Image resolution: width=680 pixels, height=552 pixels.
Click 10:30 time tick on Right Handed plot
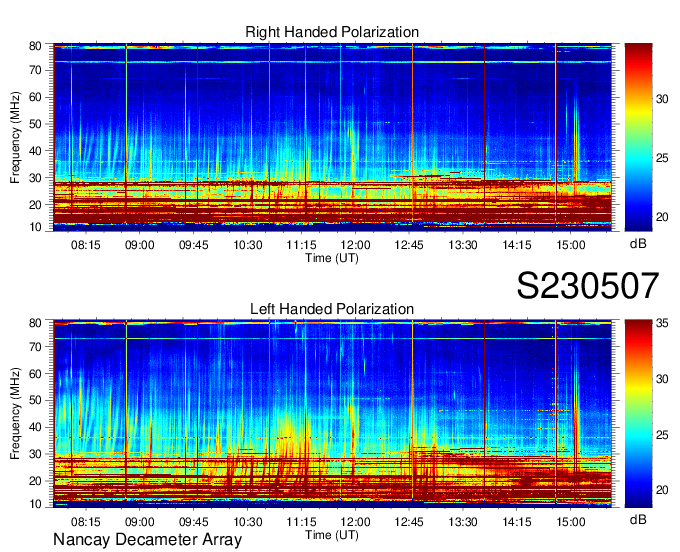(x=248, y=245)
